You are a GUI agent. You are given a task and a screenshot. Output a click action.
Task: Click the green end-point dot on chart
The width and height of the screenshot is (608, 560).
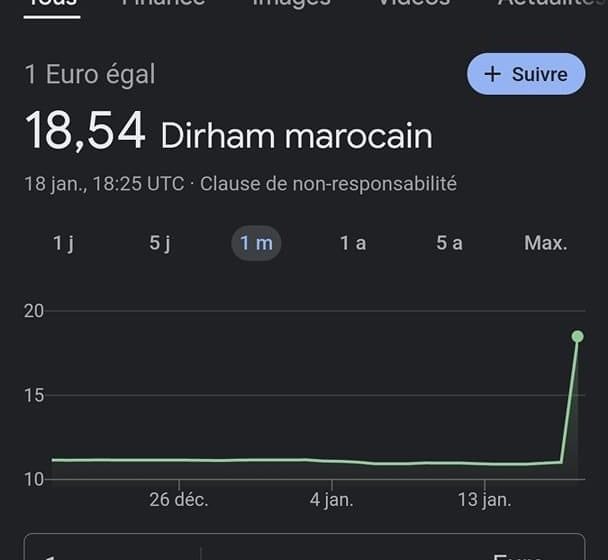point(577,336)
